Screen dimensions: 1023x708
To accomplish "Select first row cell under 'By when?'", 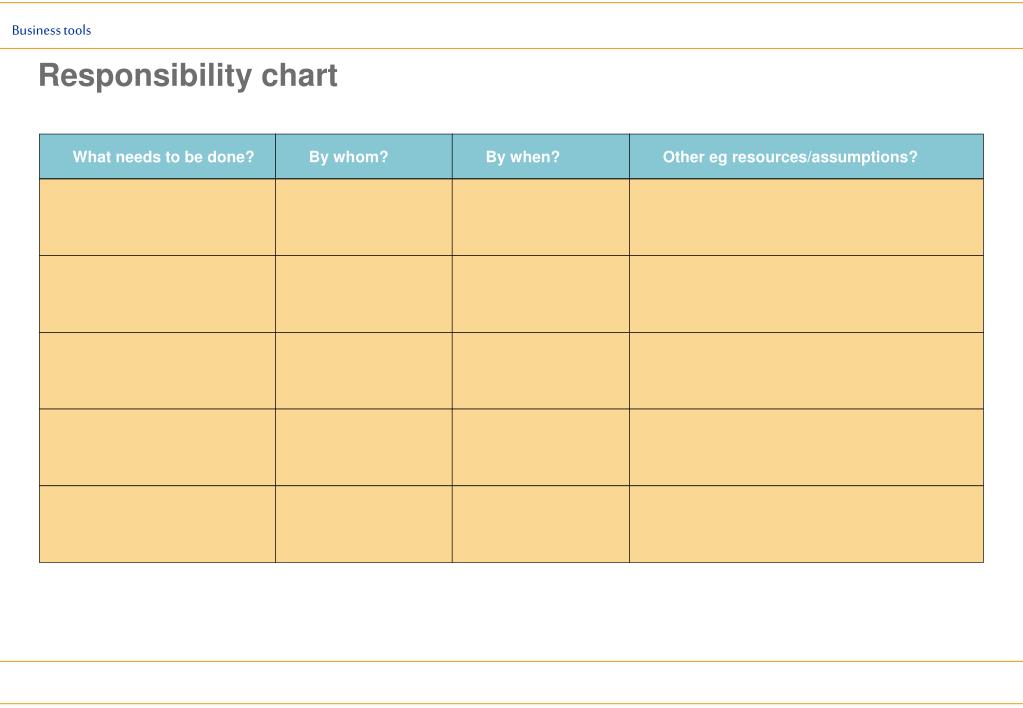I will (541, 217).
